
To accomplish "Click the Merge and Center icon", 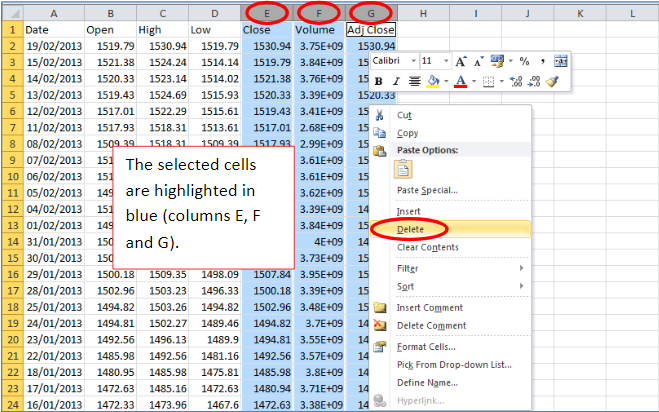I will click(x=560, y=61).
